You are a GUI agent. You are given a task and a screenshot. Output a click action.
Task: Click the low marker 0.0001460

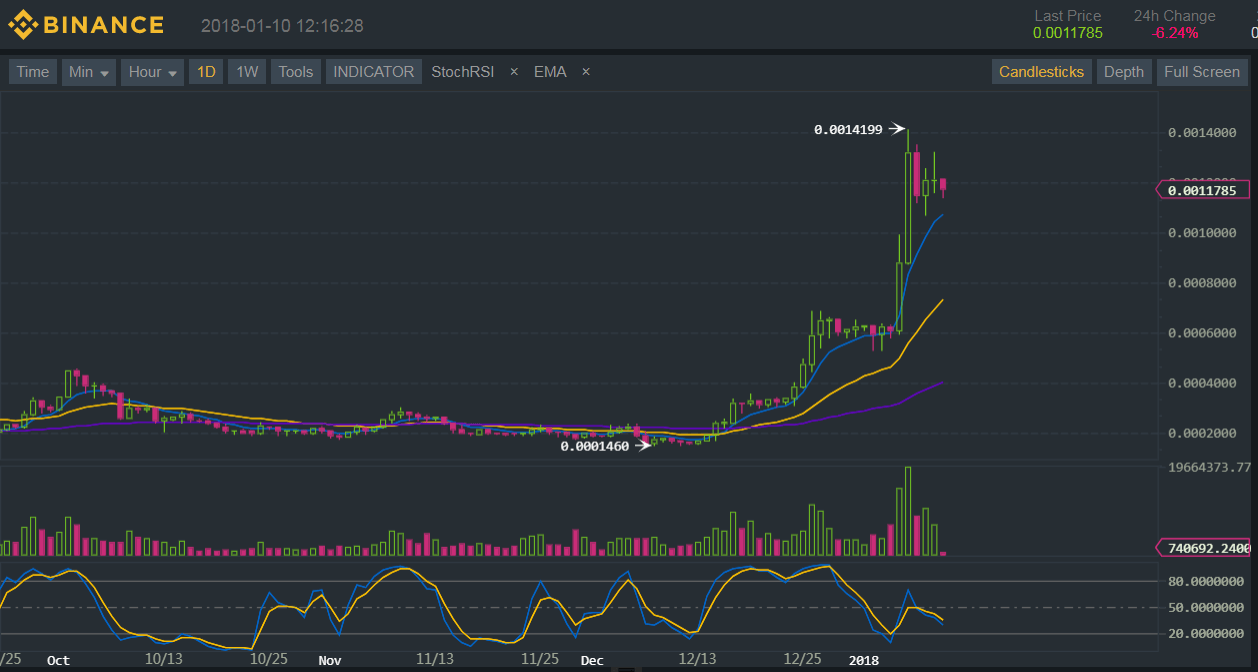pyautogui.click(x=595, y=447)
